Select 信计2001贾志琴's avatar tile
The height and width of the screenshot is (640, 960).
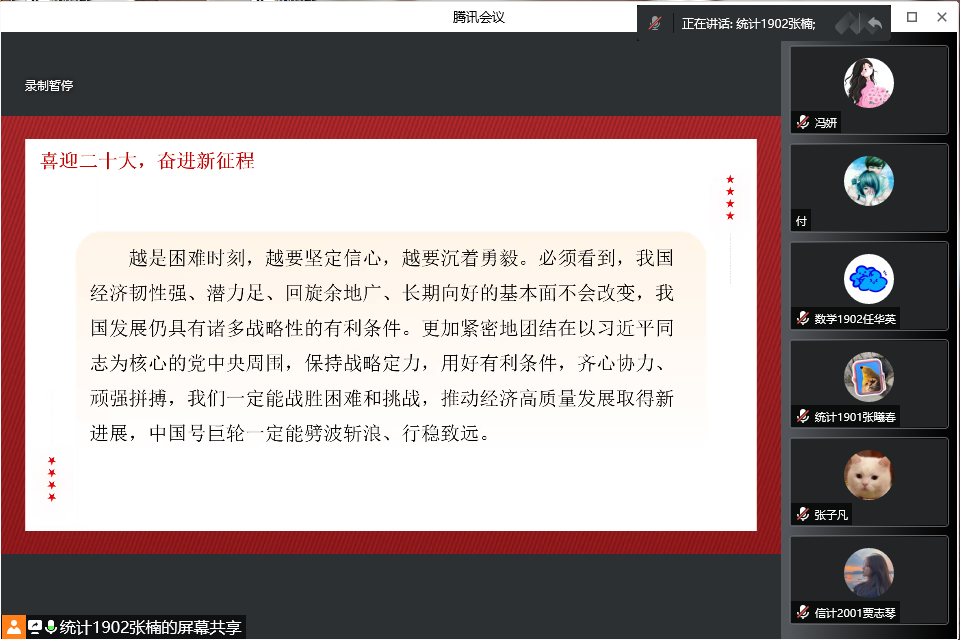[869, 573]
